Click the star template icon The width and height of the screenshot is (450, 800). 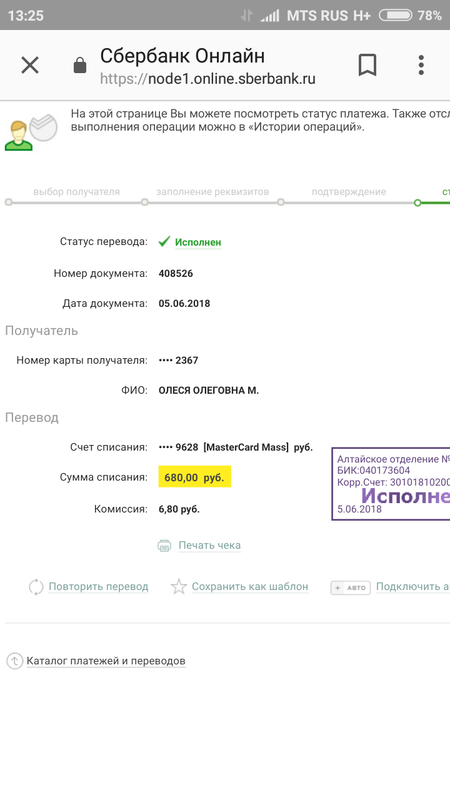point(179,587)
